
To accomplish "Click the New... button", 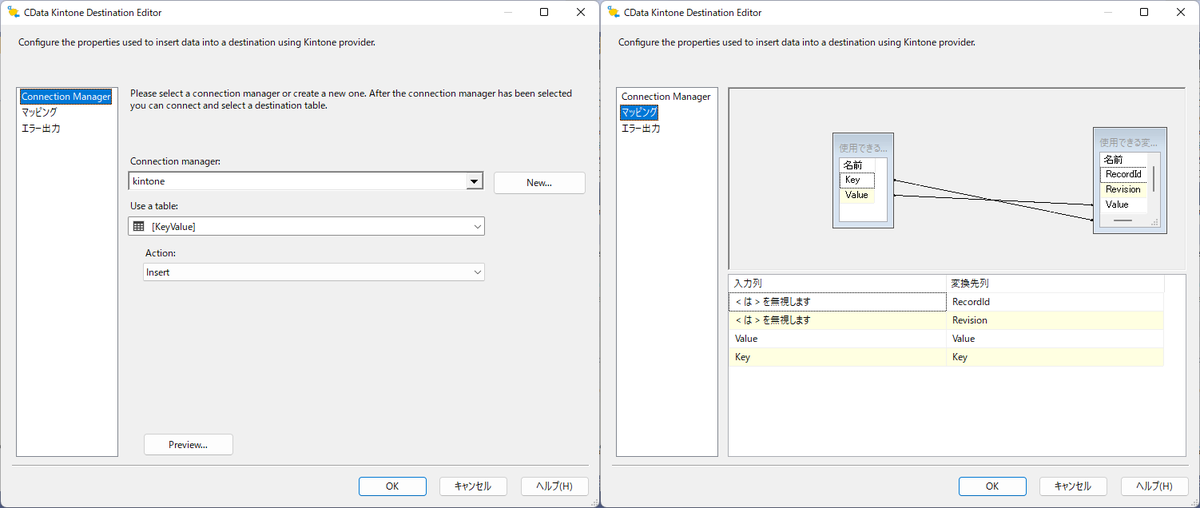I will (539, 183).
